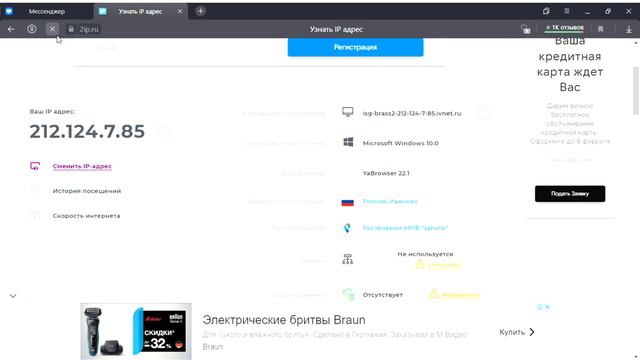This screenshot has height=360, width=640.
Task: Select the IP address 212.124.7.85
Action: pyautogui.click(x=87, y=131)
